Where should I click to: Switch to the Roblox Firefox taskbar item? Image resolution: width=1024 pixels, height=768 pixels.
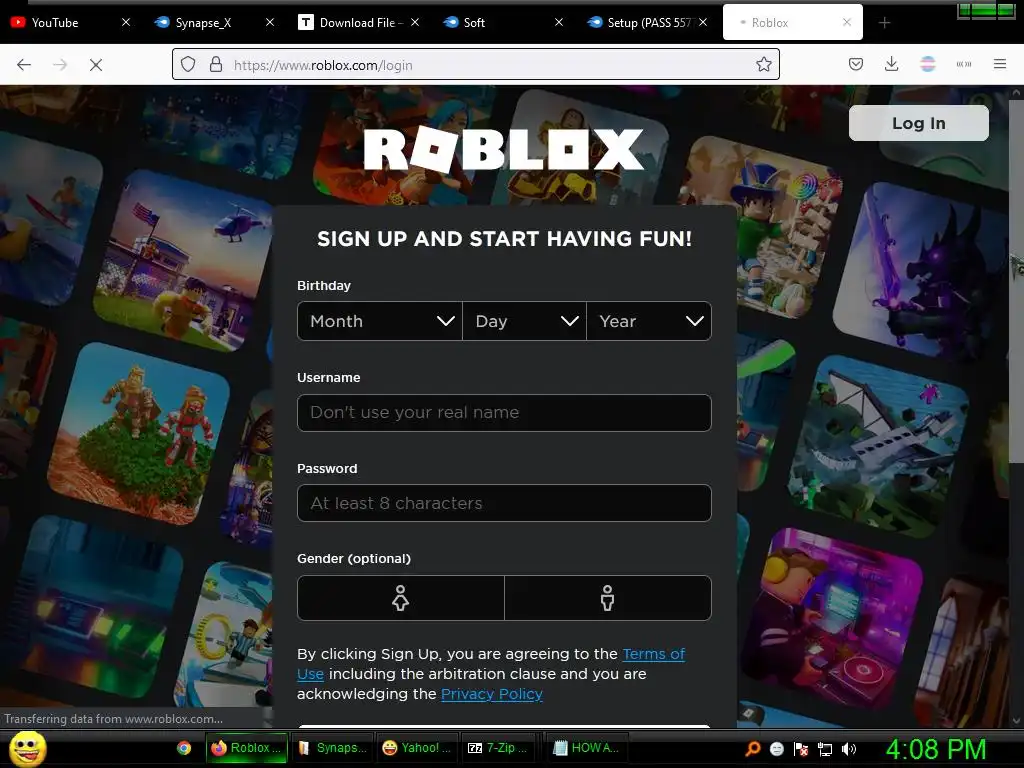tap(246, 748)
